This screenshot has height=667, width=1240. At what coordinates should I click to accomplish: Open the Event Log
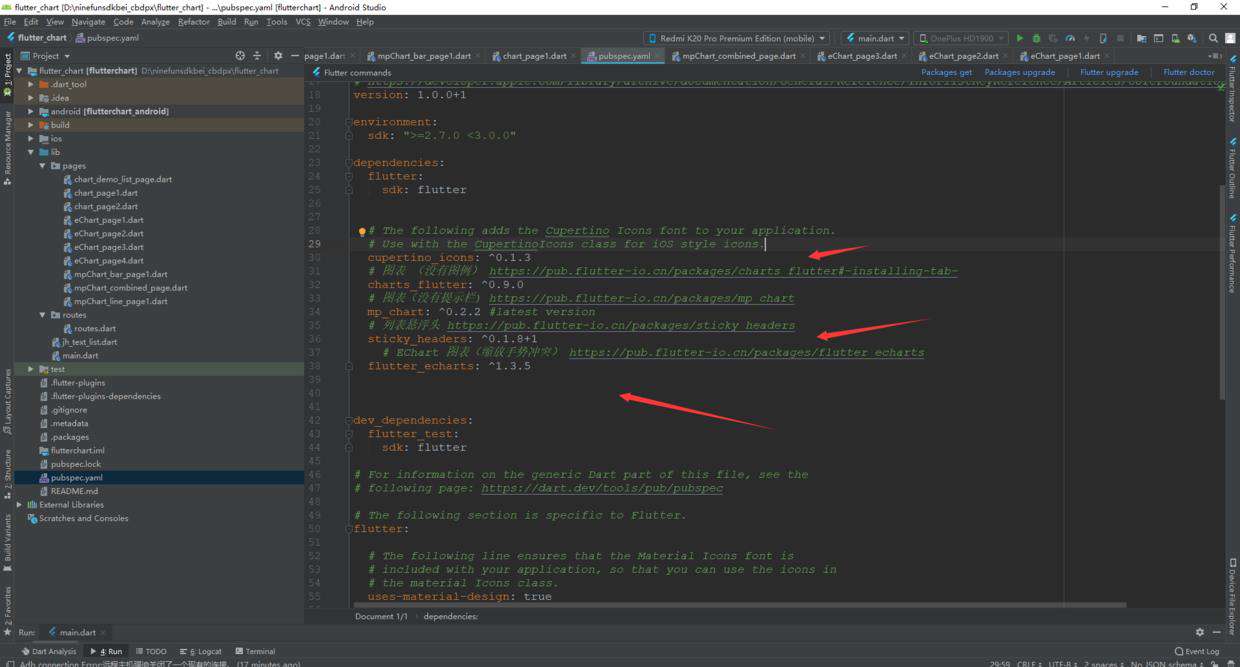pos(1196,651)
